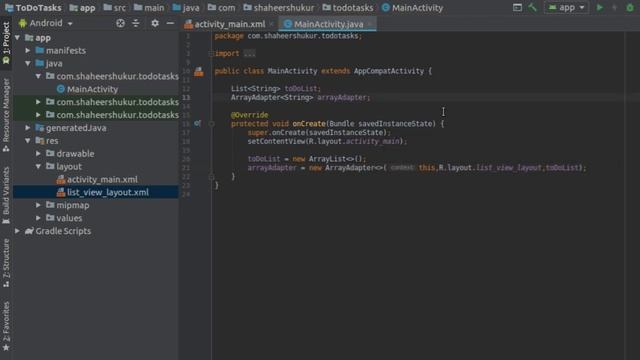640x360 pixels.
Task: Click the locate target crosshair icon
Action: tap(120, 23)
